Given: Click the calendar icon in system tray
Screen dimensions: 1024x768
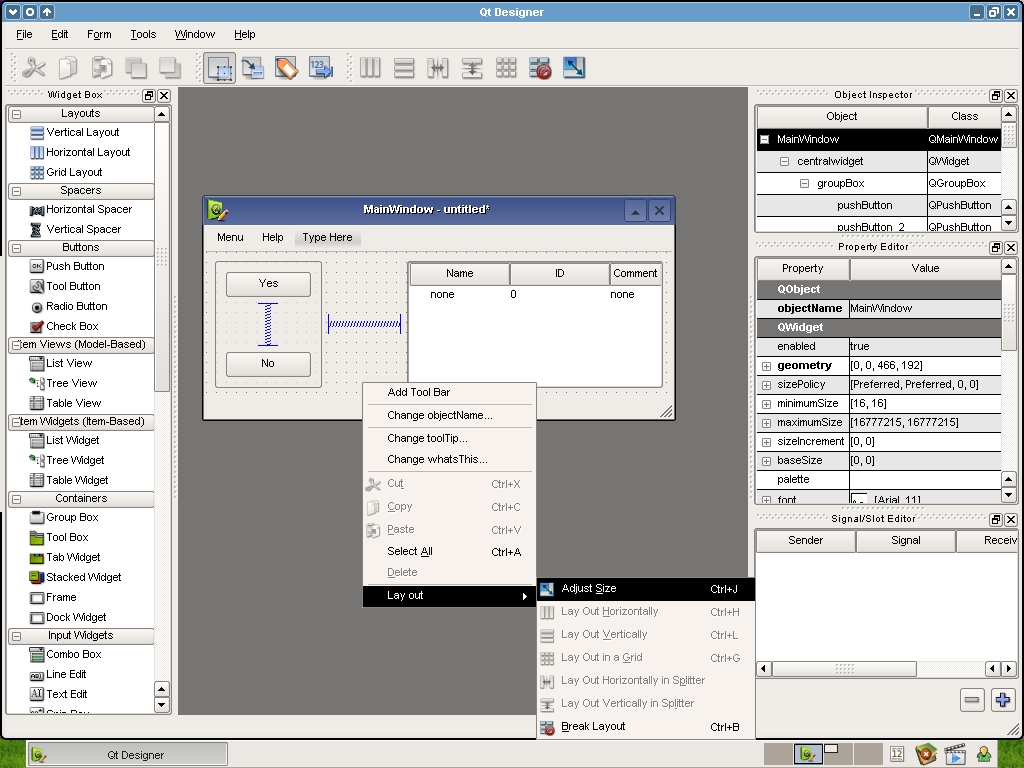Looking at the screenshot, I should point(897,755).
